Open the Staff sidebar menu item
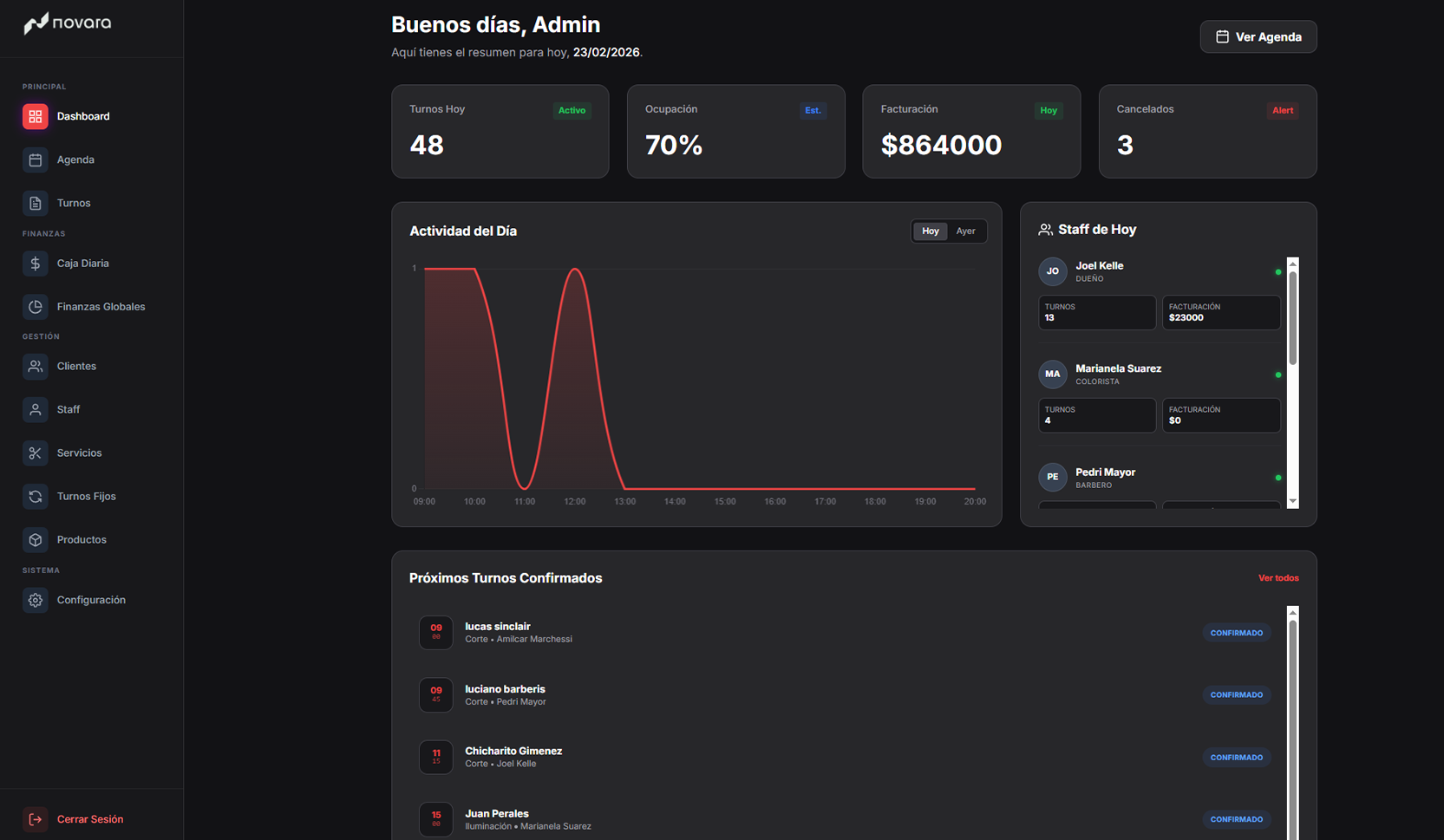This screenshot has height=840, width=1444. click(69, 409)
